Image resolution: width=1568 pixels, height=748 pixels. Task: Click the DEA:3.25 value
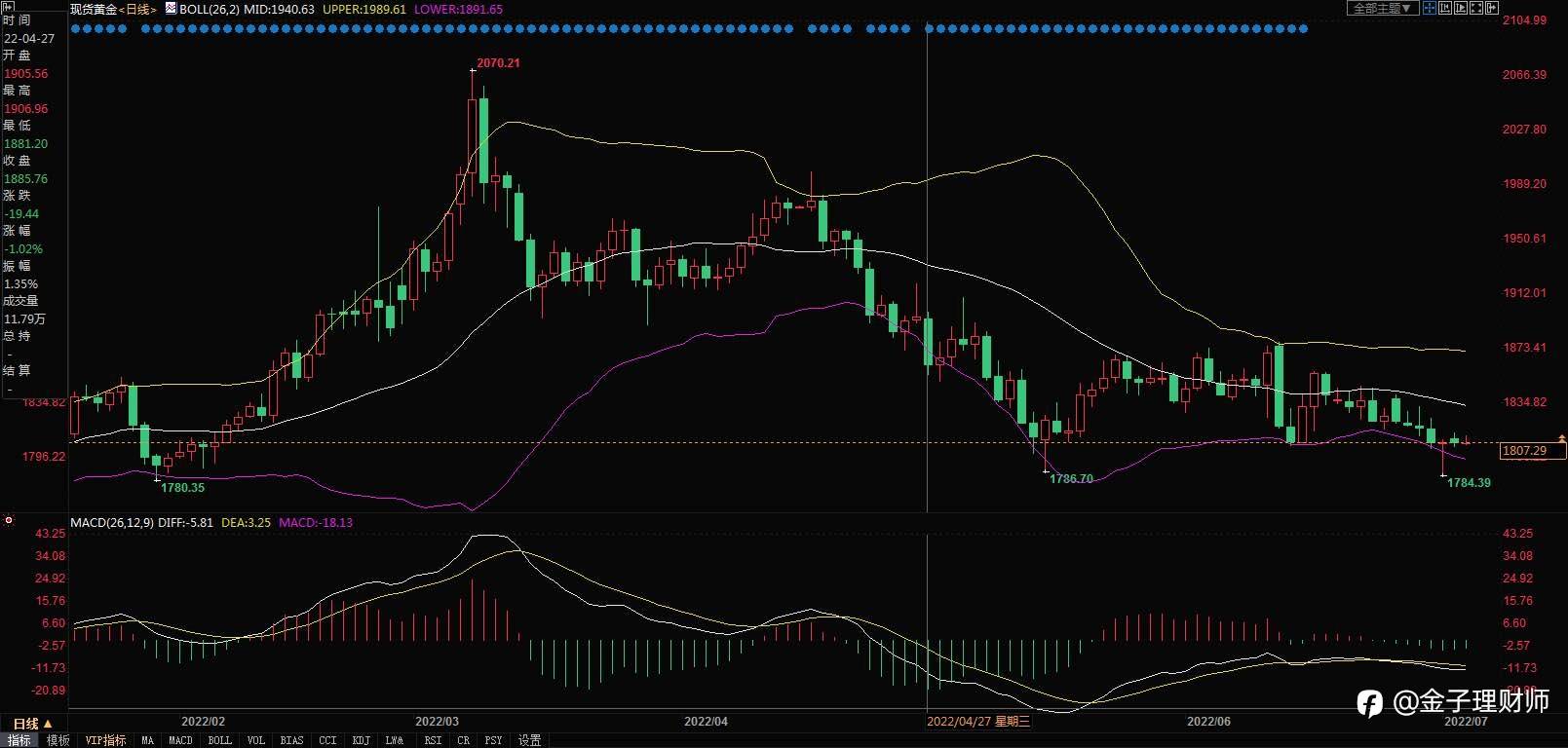[247, 523]
